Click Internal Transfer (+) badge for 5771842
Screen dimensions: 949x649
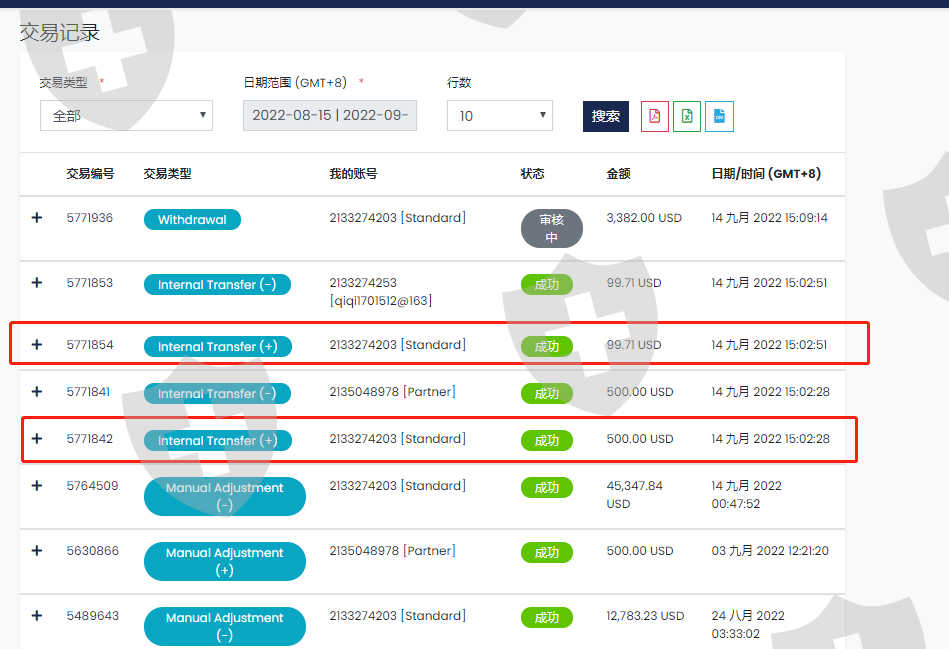218,441
